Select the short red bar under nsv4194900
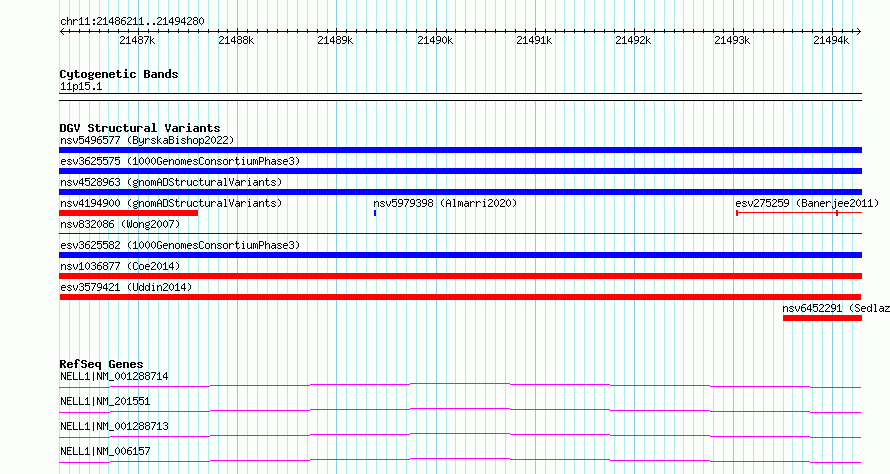Image resolution: width=890 pixels, height=474 pixels. (x=128, y=213)
